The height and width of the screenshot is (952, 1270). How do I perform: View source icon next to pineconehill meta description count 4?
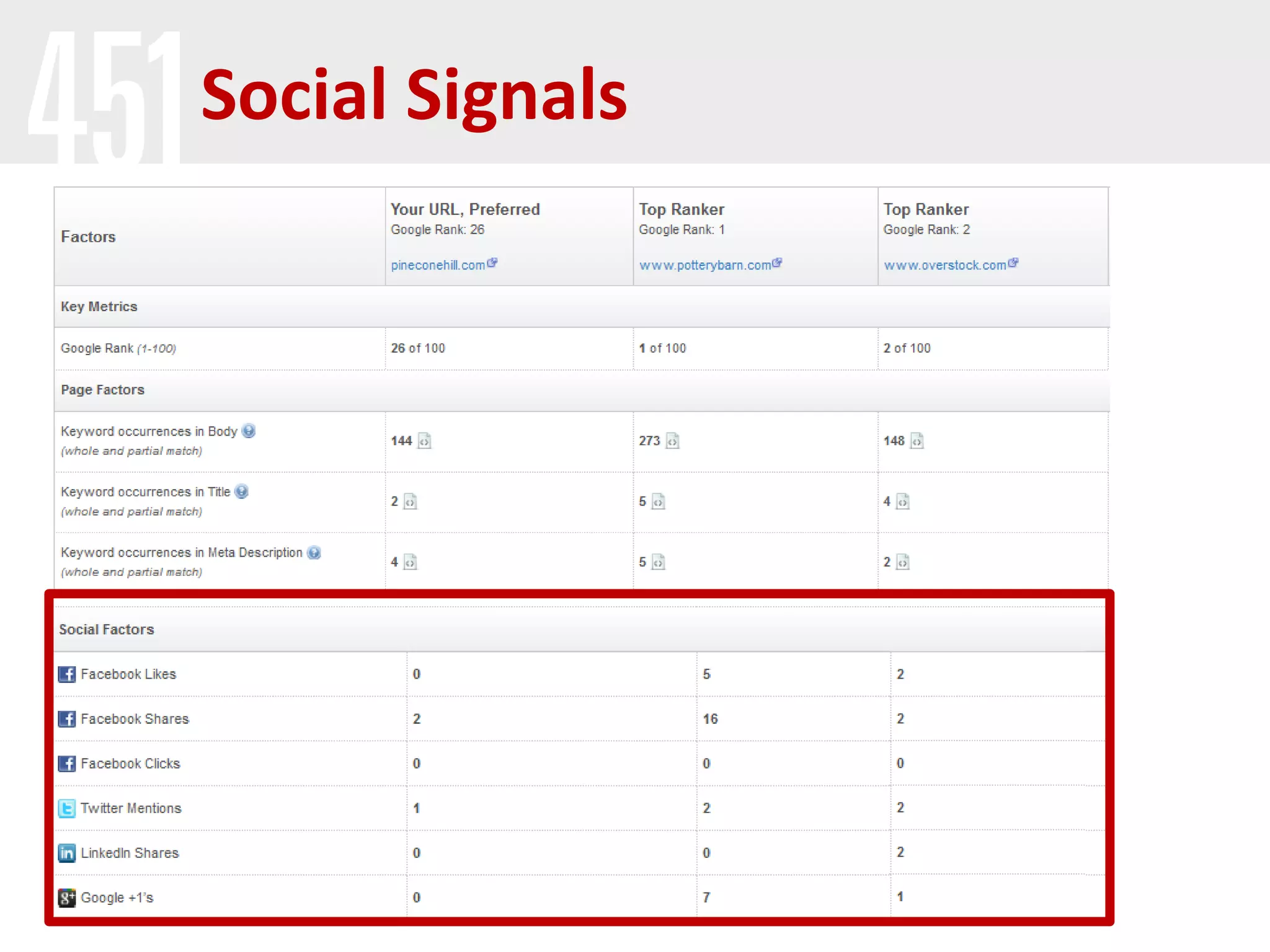(x=411, y=562)
